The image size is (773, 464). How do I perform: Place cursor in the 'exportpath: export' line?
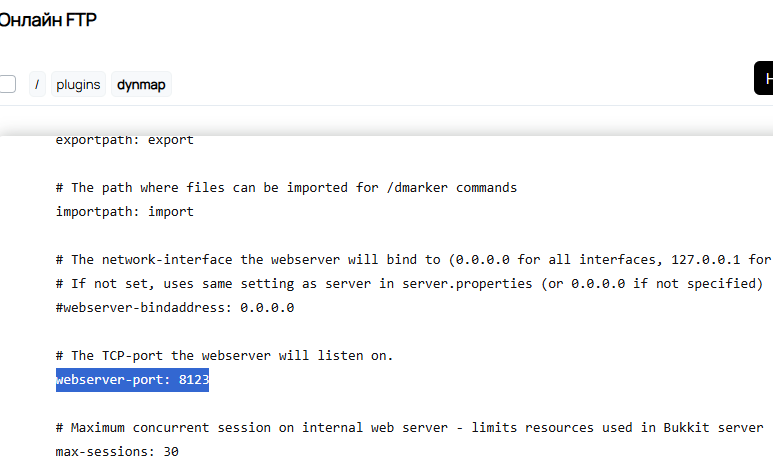point(124,140)
